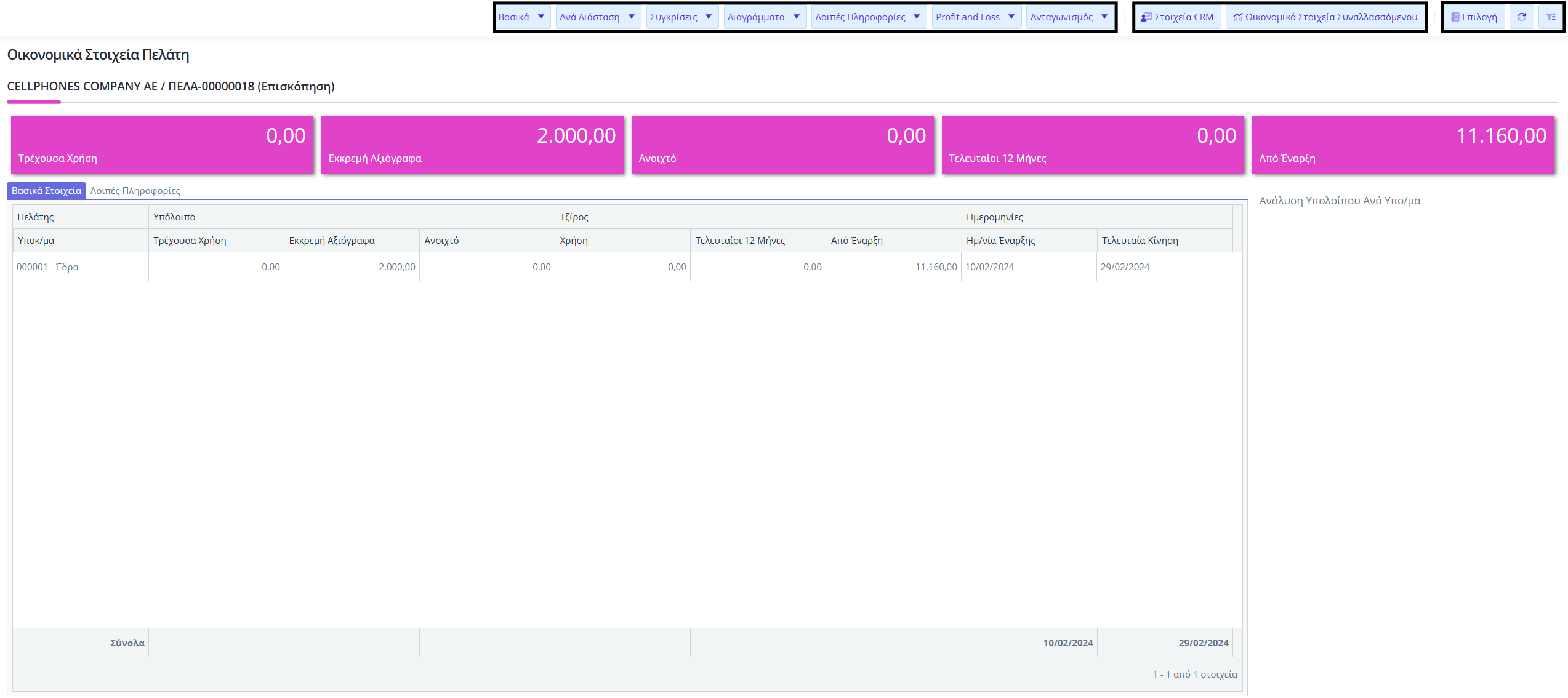Open Οικονομικά Στοιχεία Συναλλασσόμενου
The image size is (1568, 698).
[x=1325, y=17]
